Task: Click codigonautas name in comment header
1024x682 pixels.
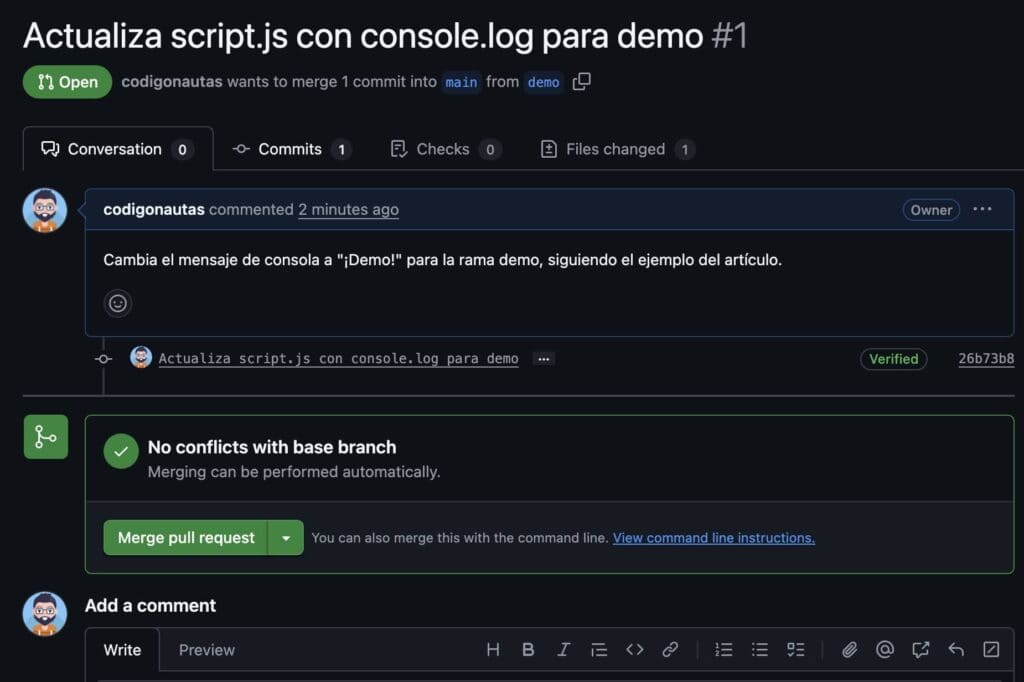Action: (153, 209)
